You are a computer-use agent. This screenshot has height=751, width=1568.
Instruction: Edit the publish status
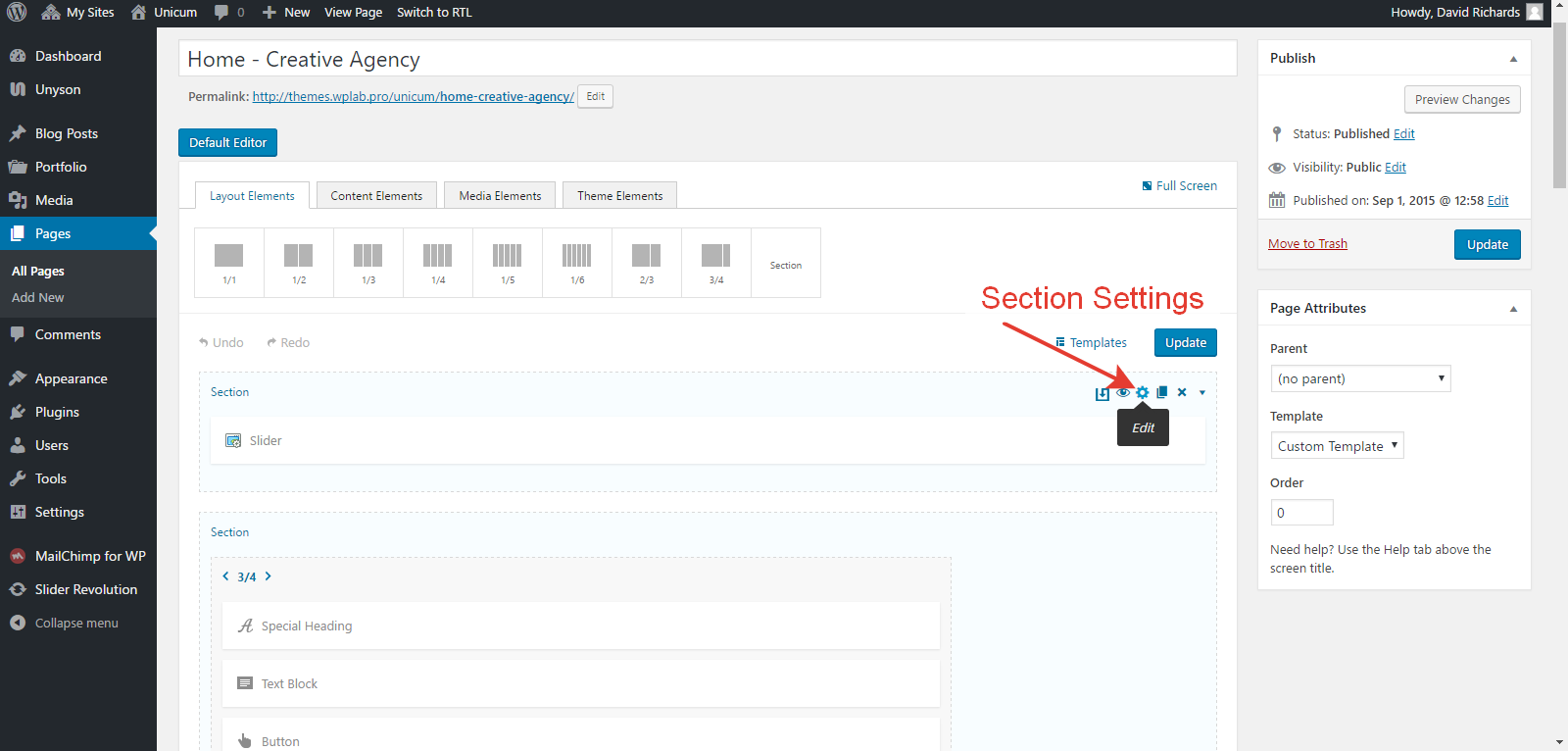pyautogui.click(x=1404, y=134)
